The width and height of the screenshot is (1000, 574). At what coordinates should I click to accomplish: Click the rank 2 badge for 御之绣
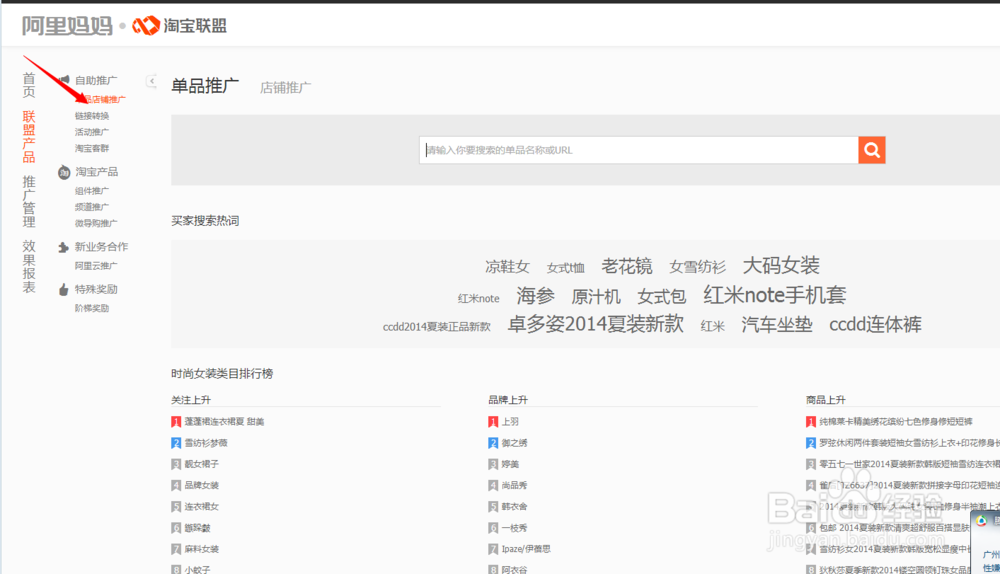coord(493,443)
